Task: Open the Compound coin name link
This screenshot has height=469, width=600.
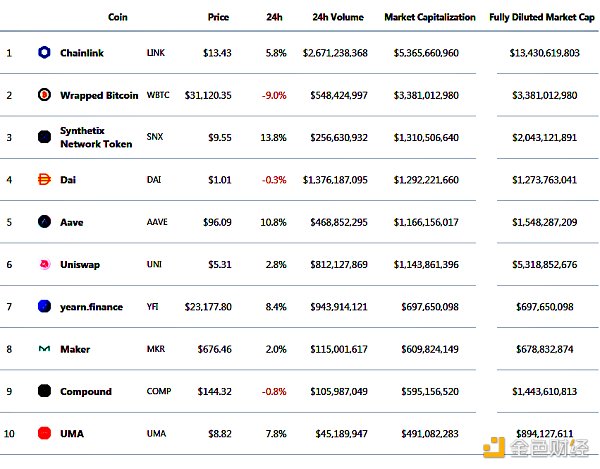Action: point(86,391)
